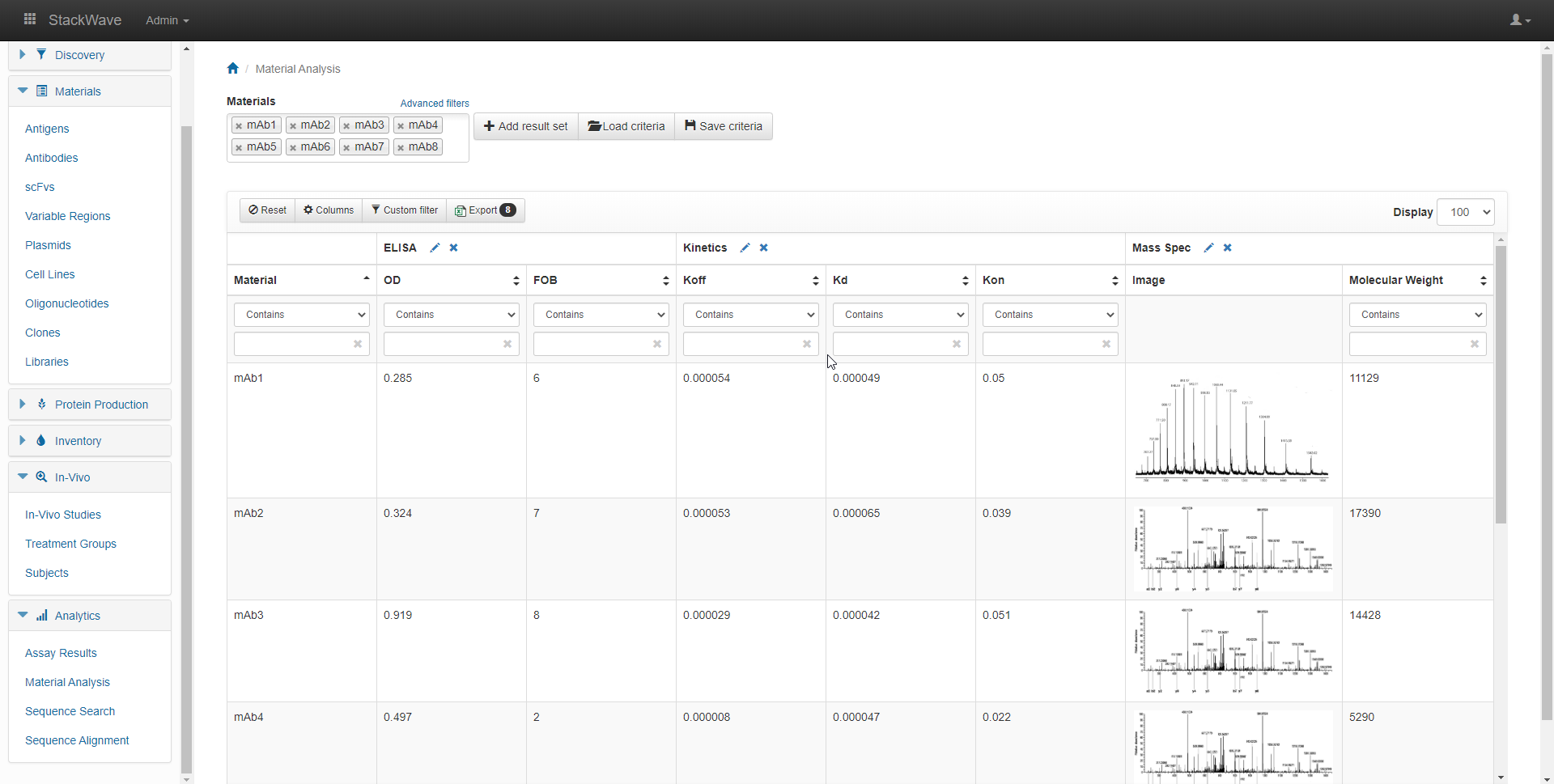Viewport: 1554px width, 784px height.
Task: Sort by Molecular Weight column
Action: (x=1483, y=281)
